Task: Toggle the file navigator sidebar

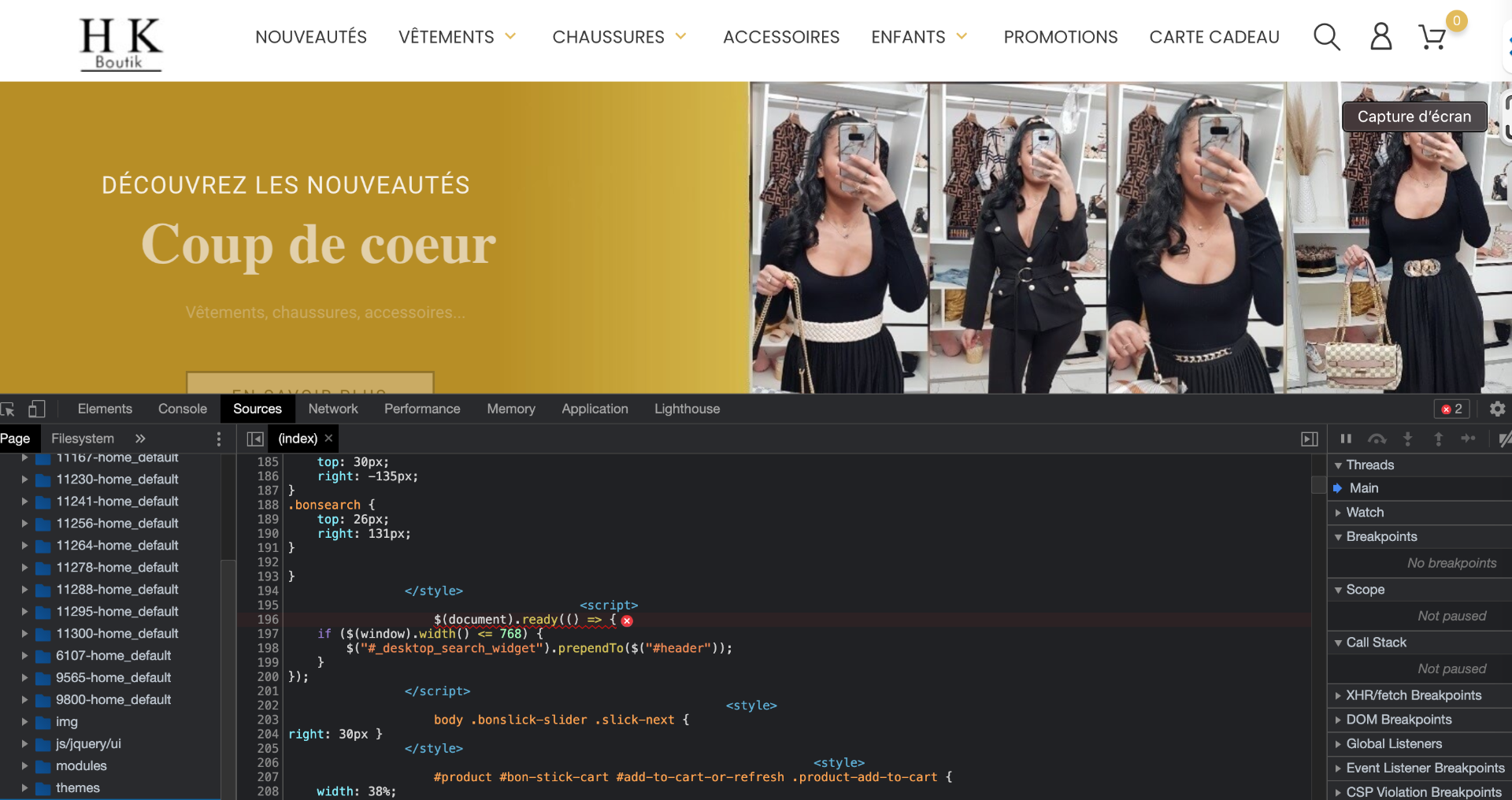Action: (255, 439)
